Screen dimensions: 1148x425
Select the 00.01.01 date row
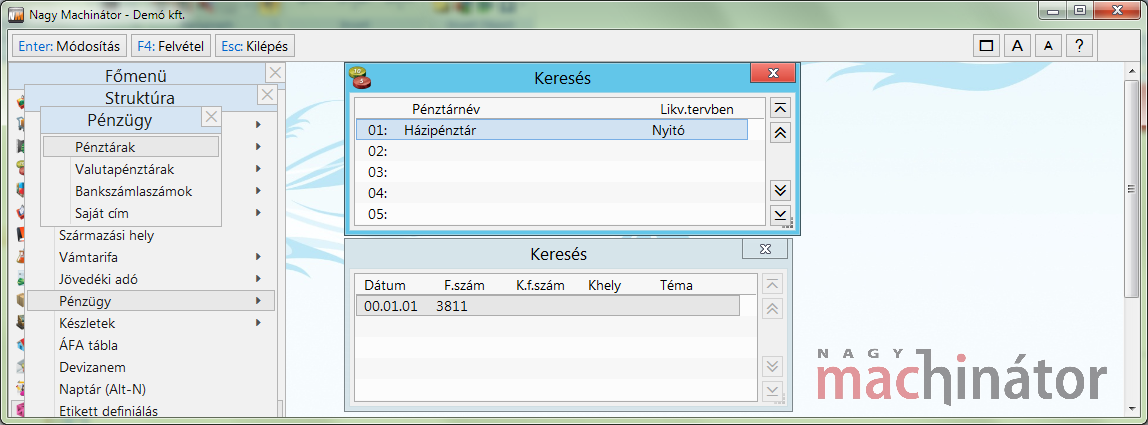pos(548,306)
